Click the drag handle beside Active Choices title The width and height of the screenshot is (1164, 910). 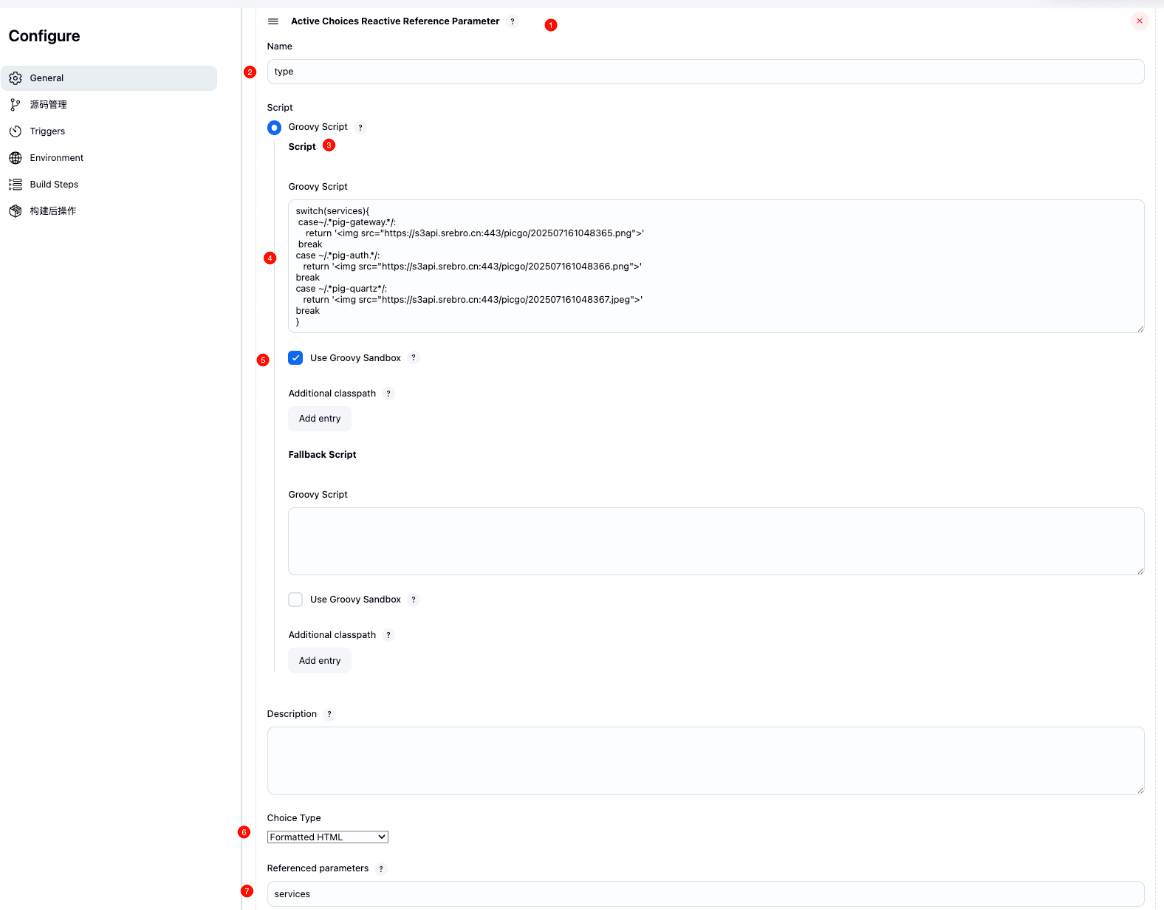coord(273,21)
